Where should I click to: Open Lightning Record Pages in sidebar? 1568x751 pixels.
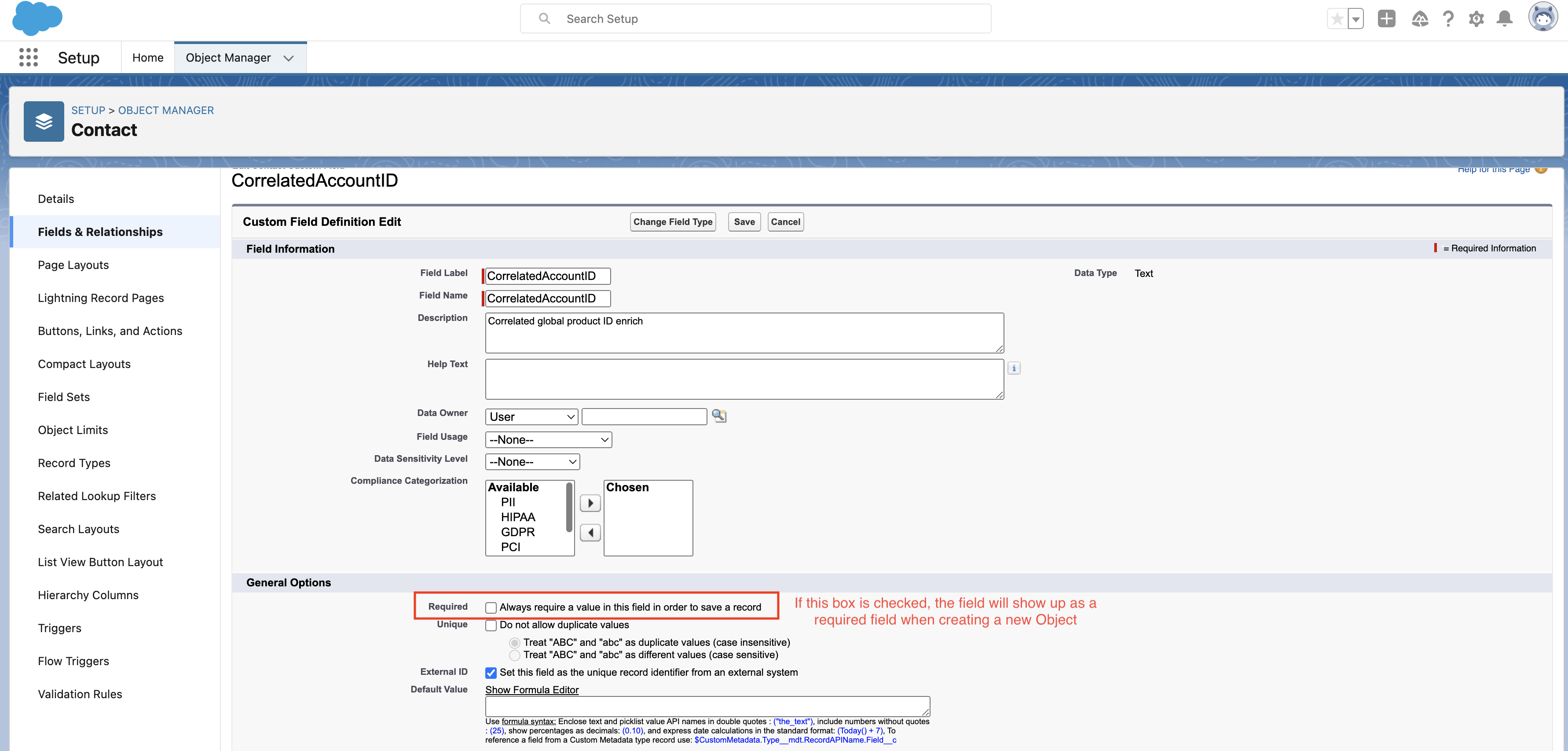point(101,298)
